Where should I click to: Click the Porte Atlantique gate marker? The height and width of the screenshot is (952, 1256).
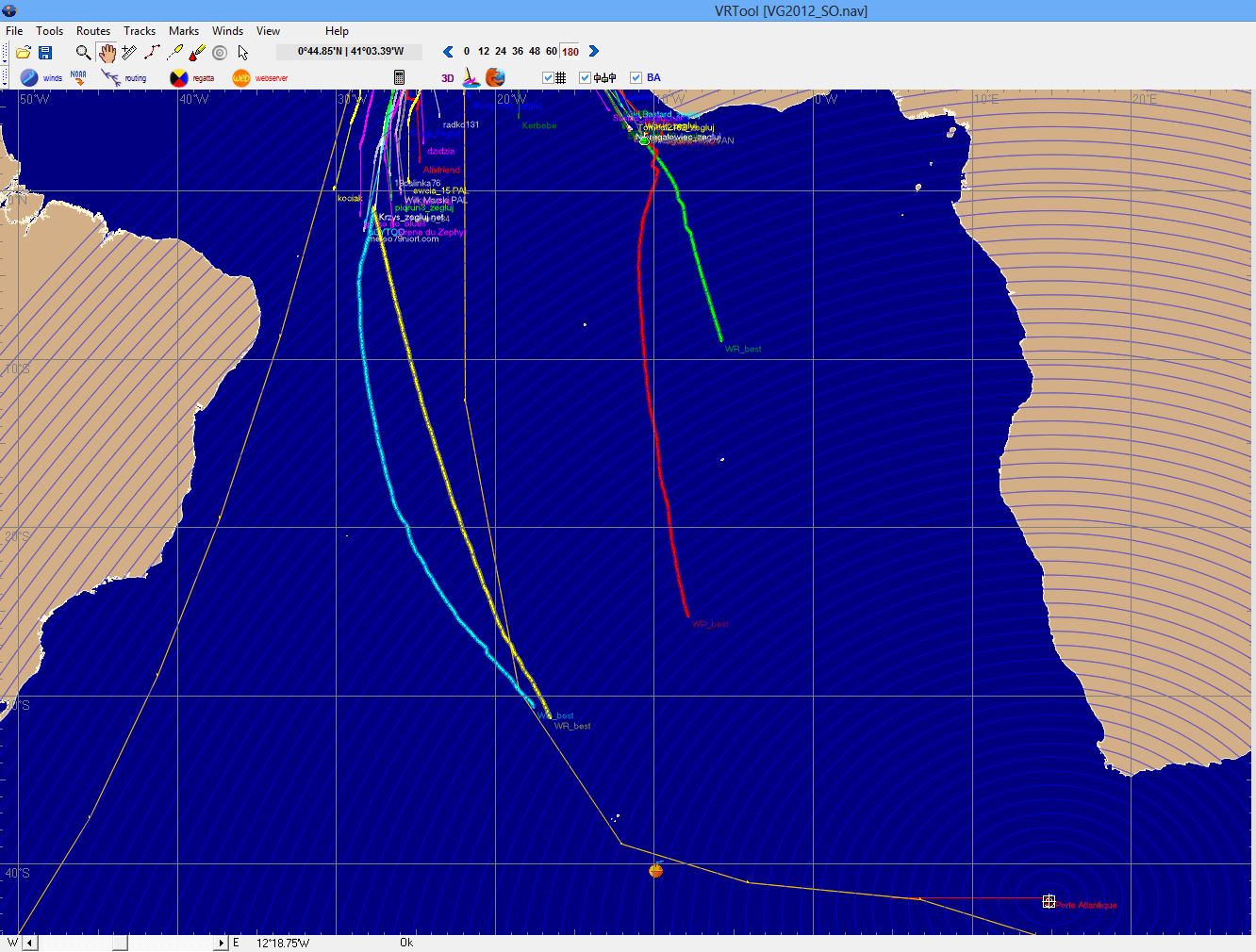[1049, 902]
